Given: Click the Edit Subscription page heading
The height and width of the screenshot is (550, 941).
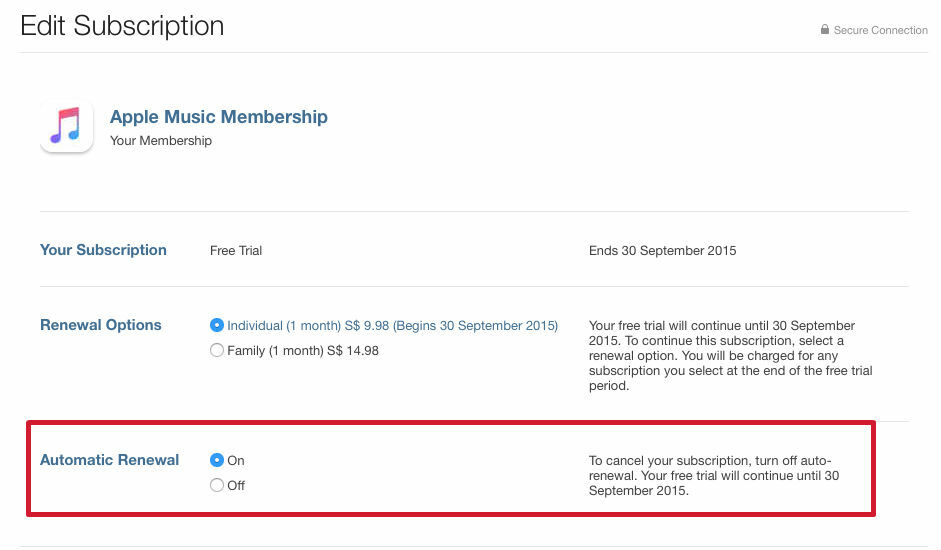Looking at the screenshot, I should [122, 26].
